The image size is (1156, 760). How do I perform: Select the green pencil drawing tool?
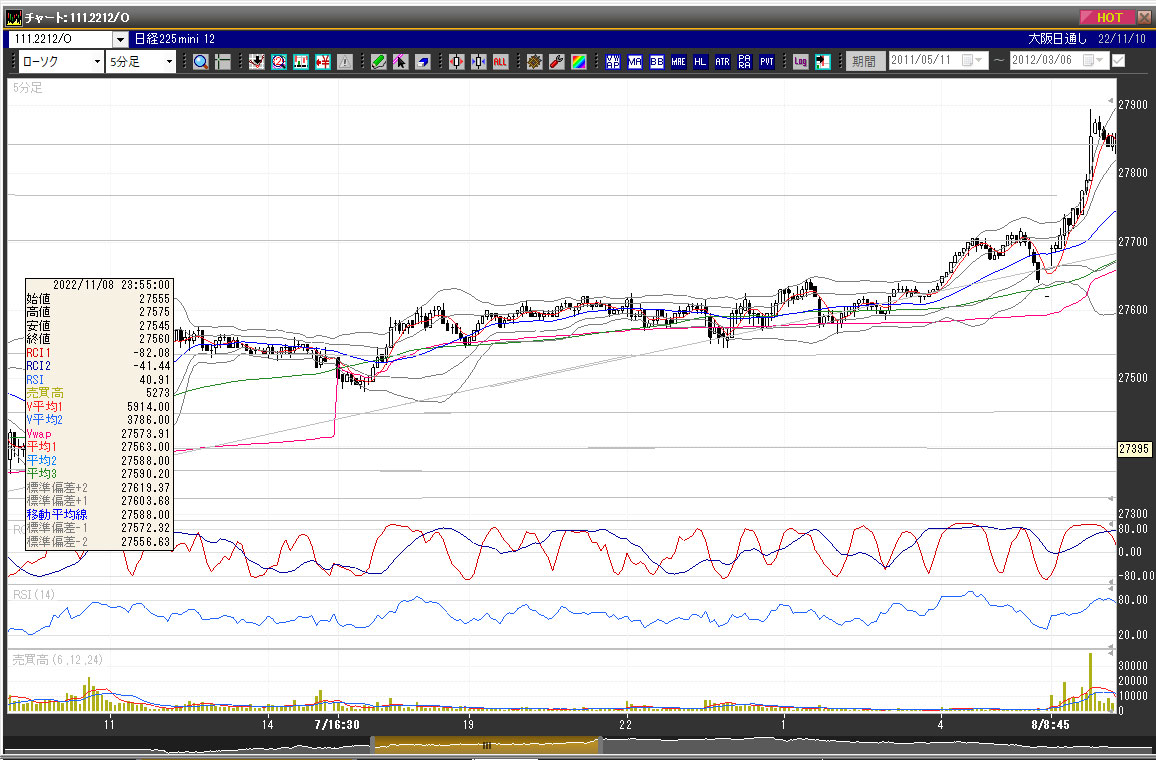click(x=378, y=62)
